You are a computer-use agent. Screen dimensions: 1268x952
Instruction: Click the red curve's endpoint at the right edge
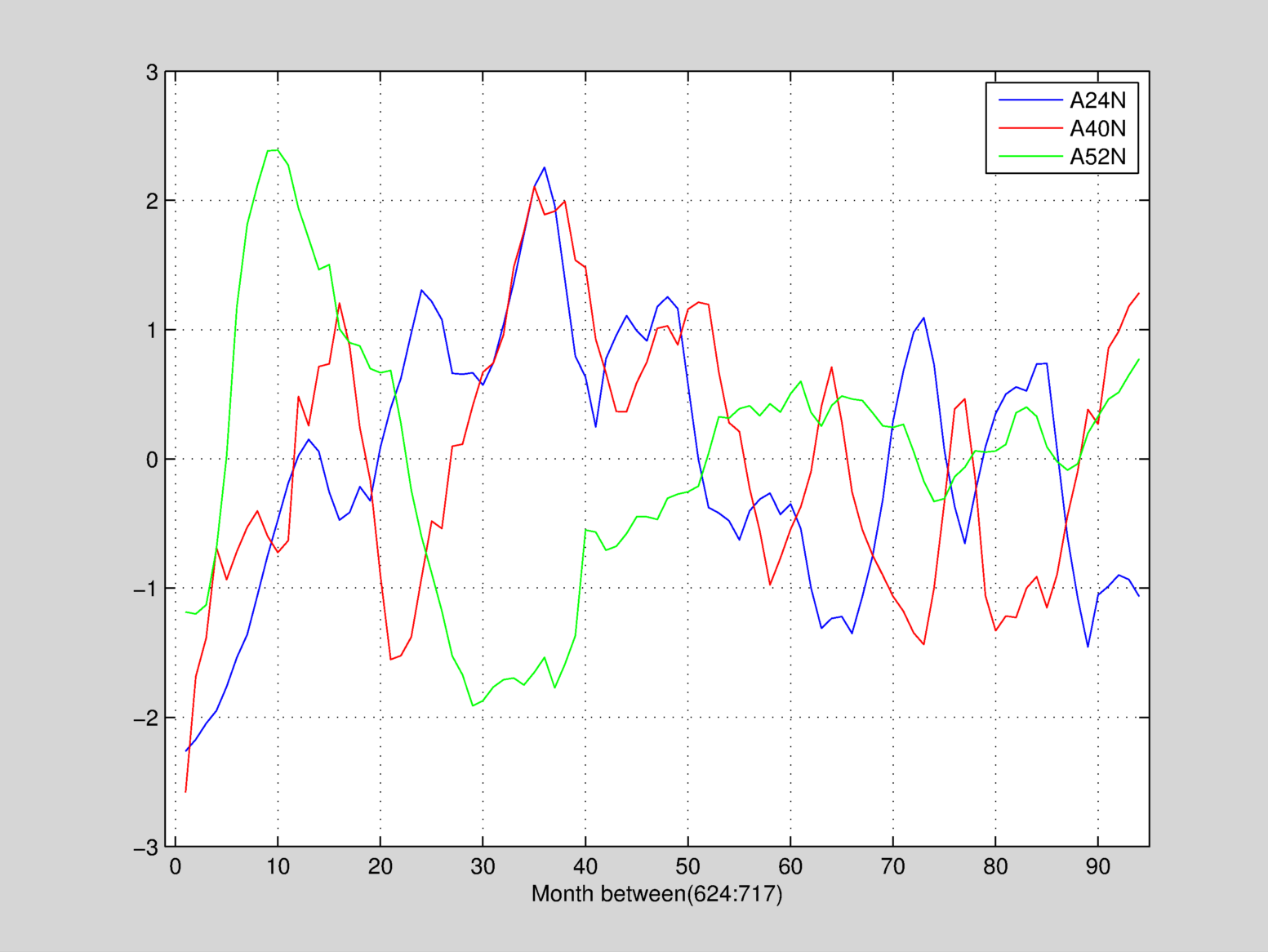coord(1138,293)
